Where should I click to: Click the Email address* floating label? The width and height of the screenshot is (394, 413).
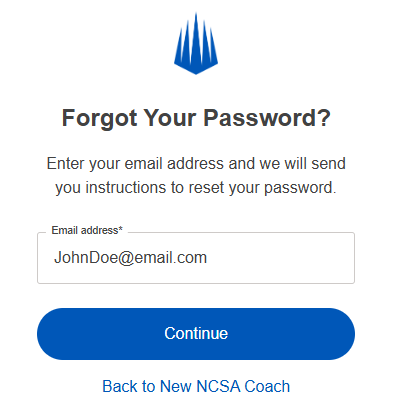pos(87,230)
